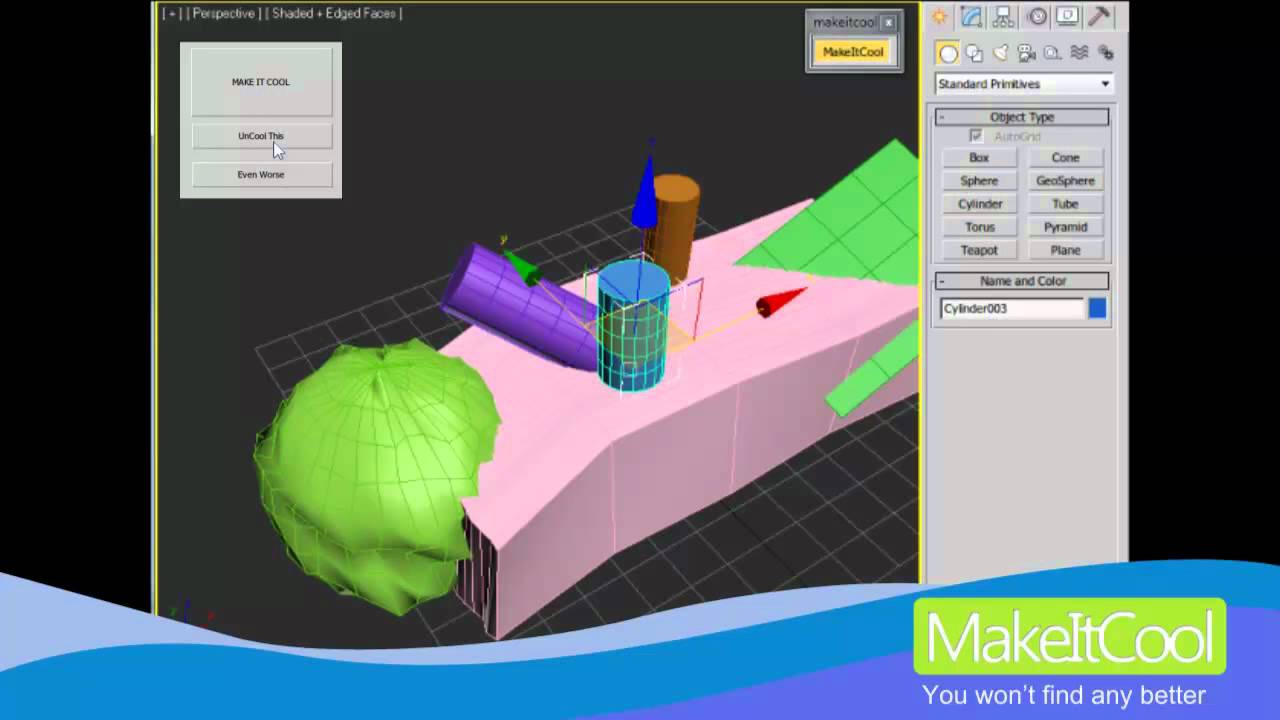
Task: Create a Torus primitive
Action: click(x=979, y=227)
